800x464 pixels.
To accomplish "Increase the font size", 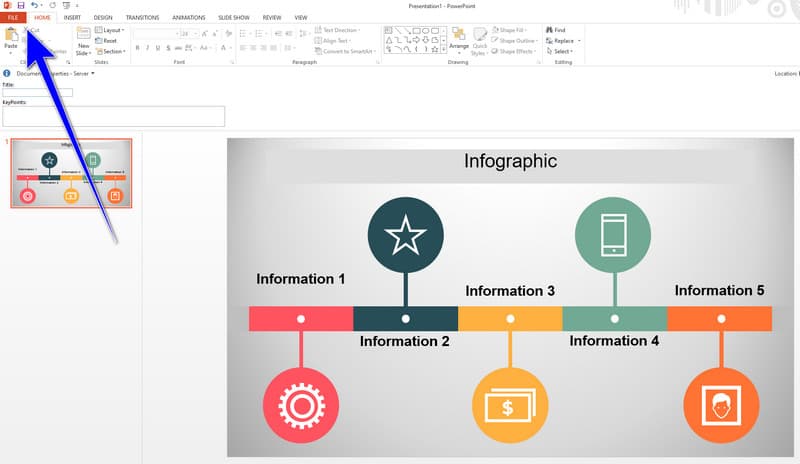I will point(205,34).
